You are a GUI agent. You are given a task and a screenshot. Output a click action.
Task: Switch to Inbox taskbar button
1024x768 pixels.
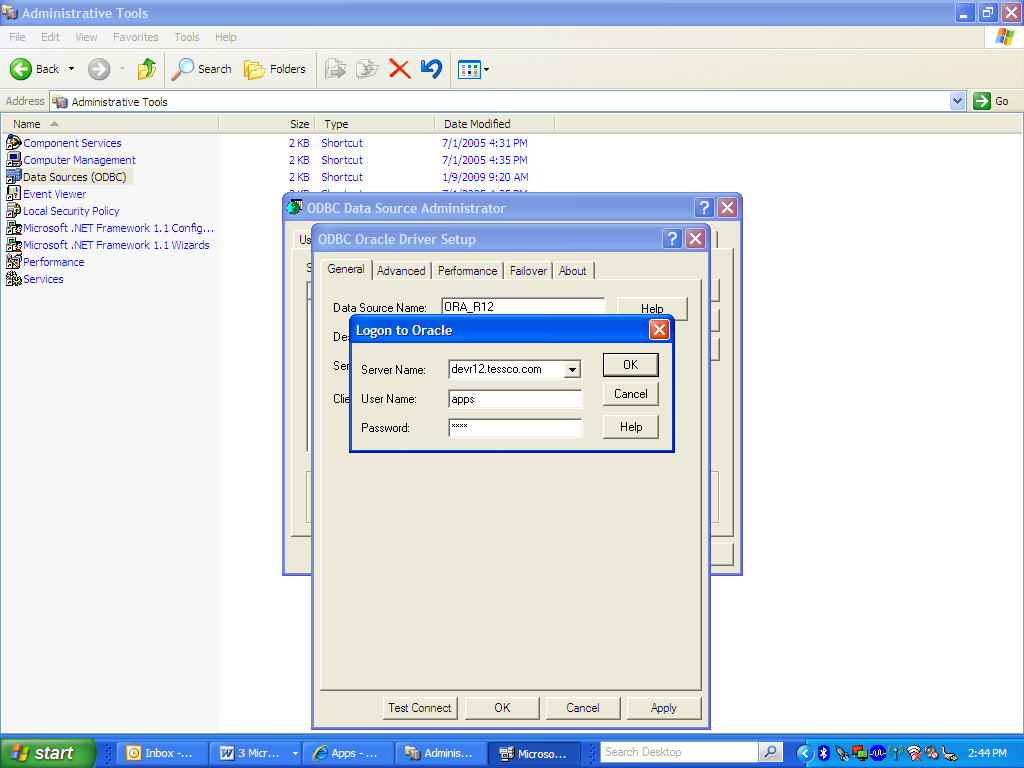coord(163,754)
